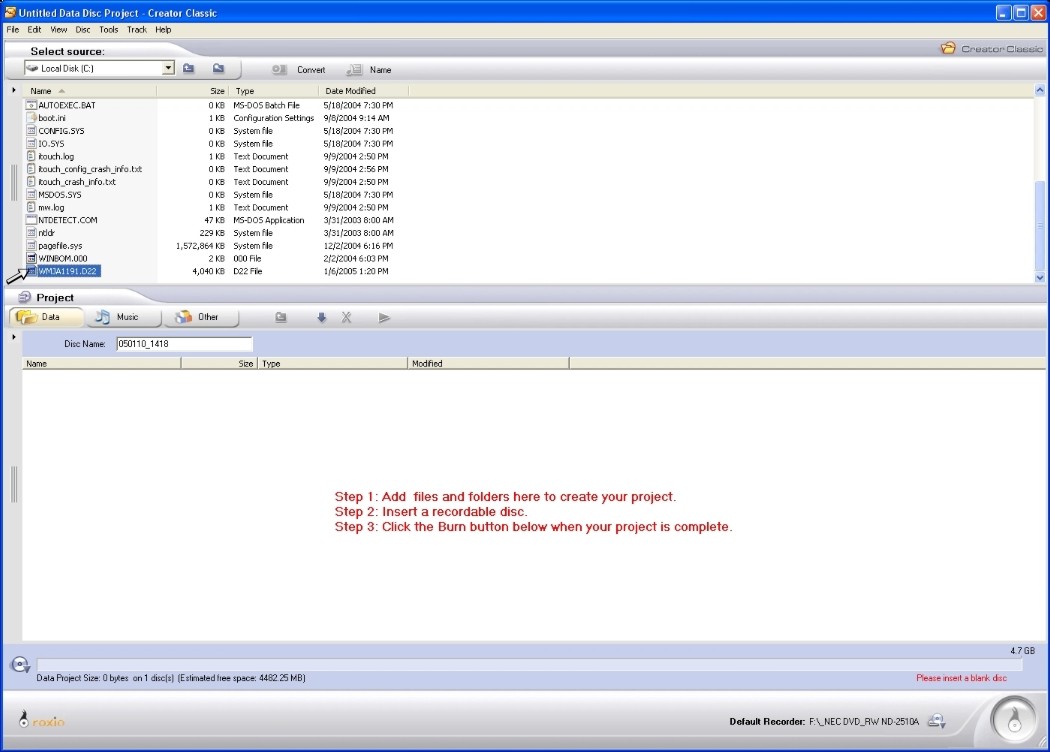Click the 'Please insert a blank disc' message

click(x=961, y=678)
